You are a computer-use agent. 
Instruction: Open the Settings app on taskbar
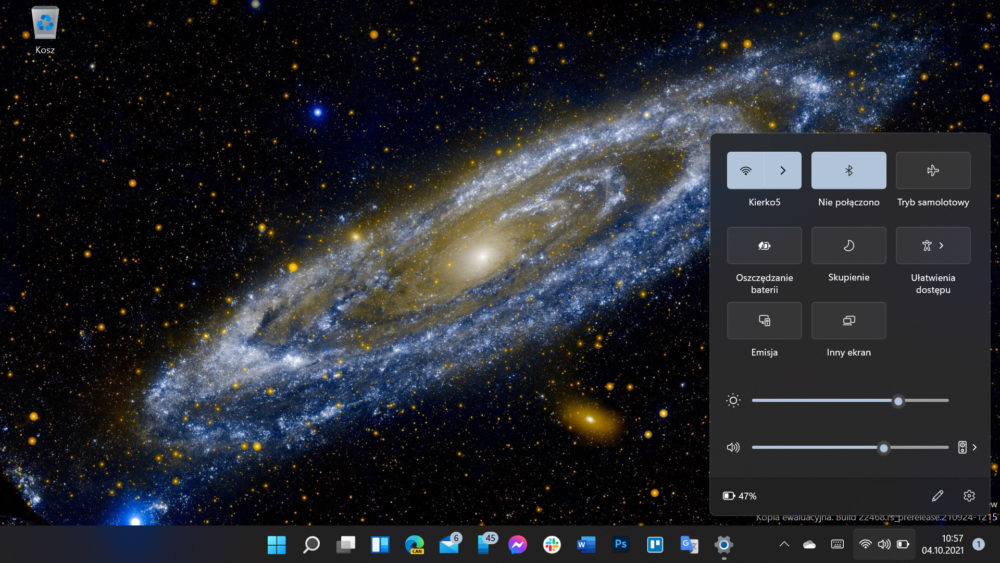click(x=723, y=545)
